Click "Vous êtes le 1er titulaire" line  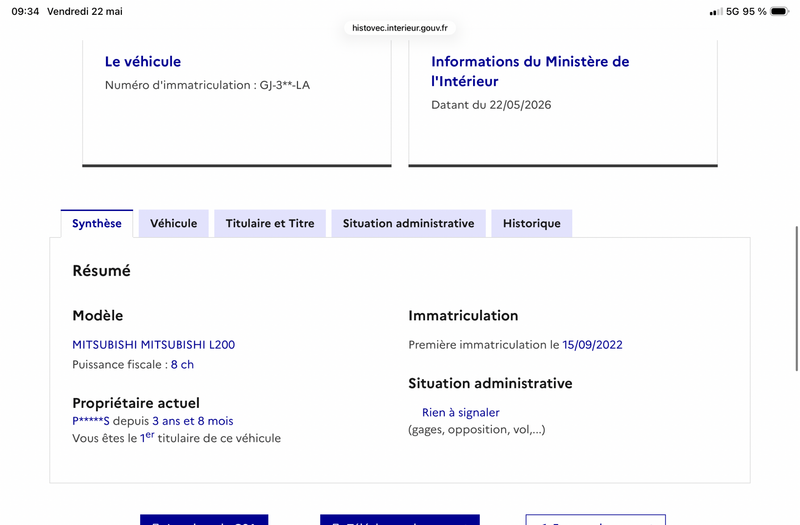pyautogui.click(x=177, y=438)
